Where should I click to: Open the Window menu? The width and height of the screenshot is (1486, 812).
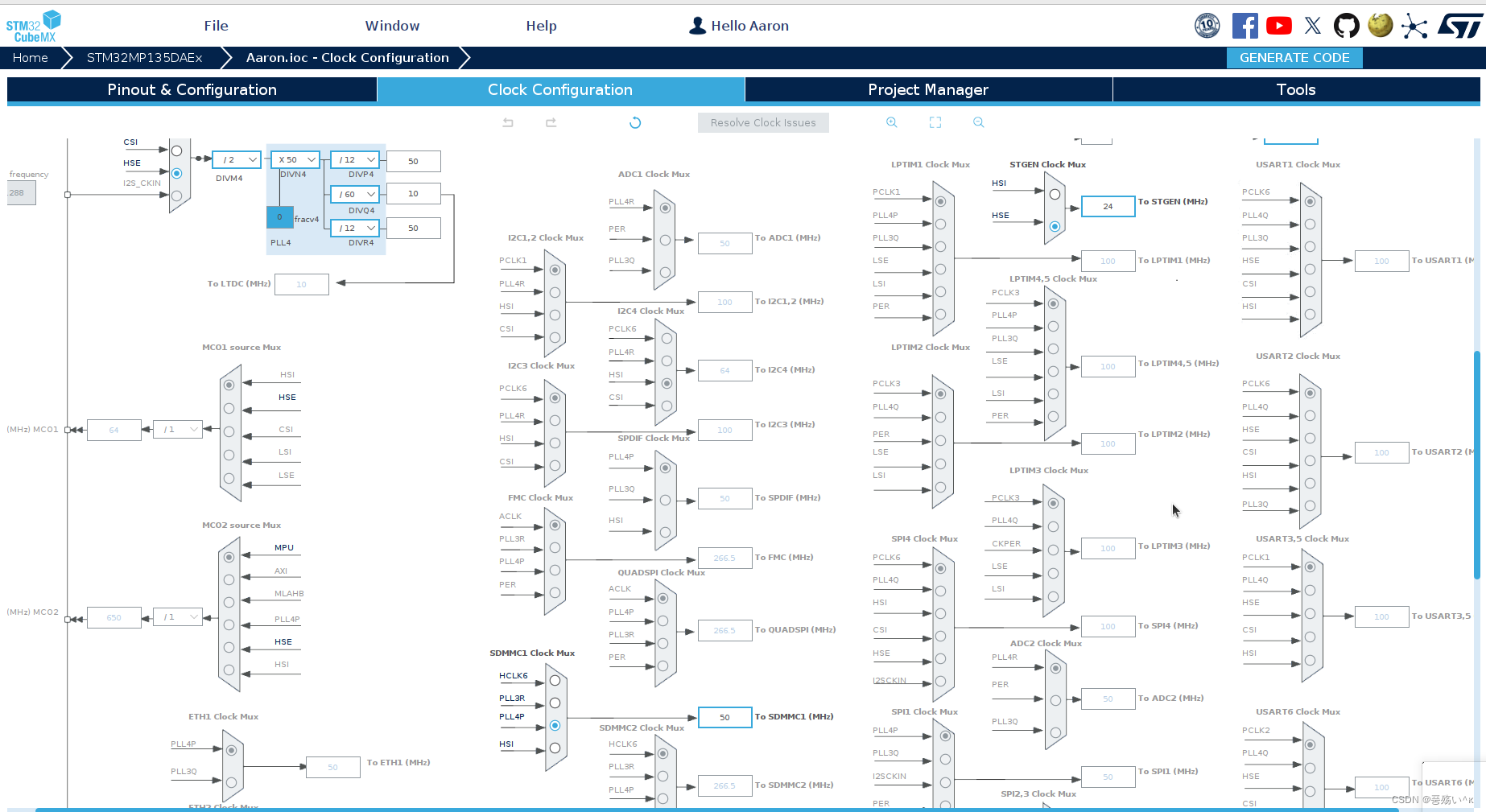[392, 26]
